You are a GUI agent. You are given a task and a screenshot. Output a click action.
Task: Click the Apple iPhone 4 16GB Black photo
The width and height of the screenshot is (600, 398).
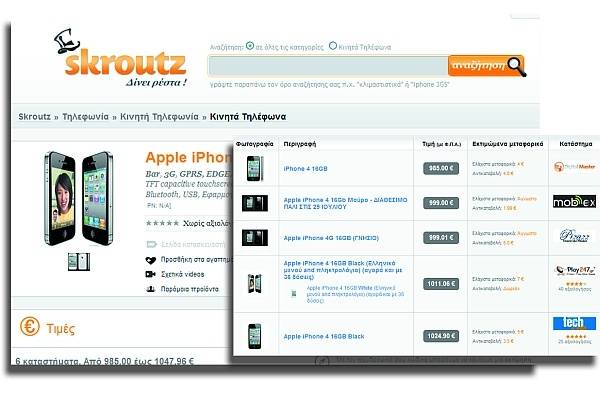point(254,336)
